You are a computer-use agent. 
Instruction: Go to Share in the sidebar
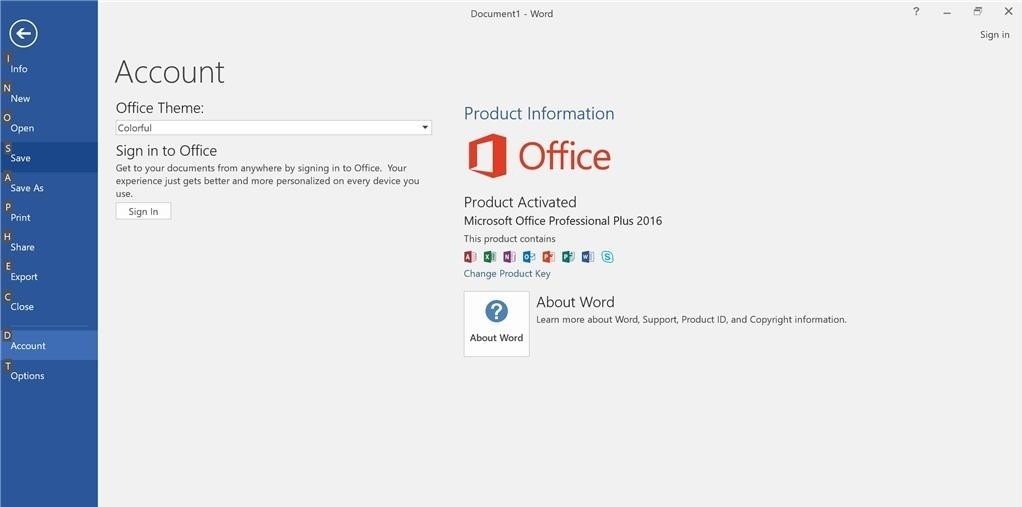(x=49, y=247)
